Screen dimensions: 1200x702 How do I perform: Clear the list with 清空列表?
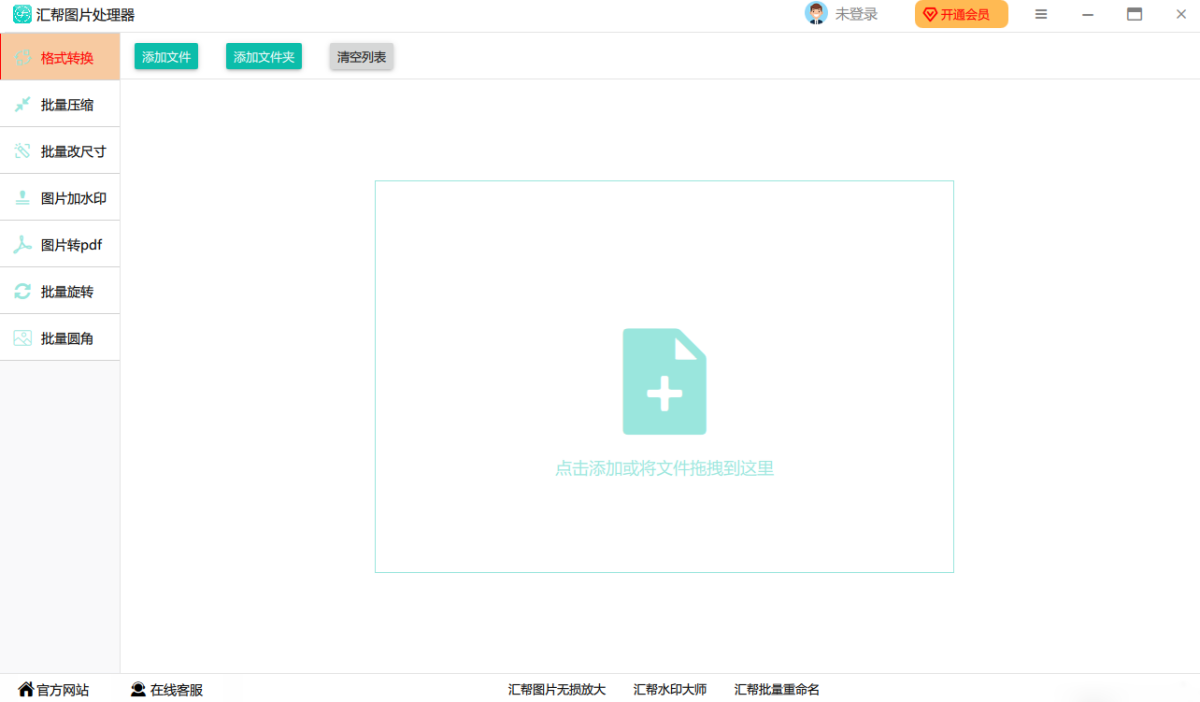click(361, 57)
